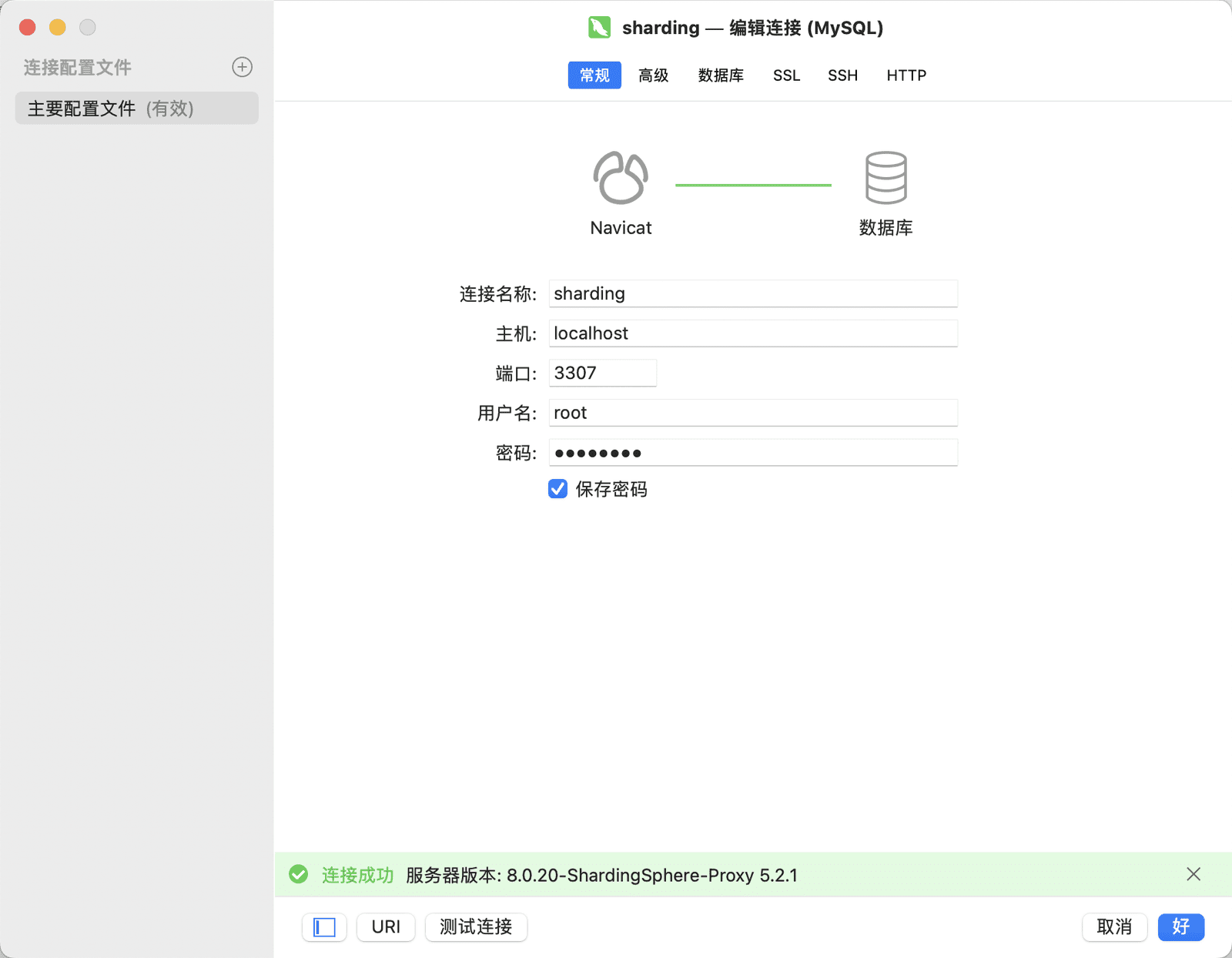Select 主要配置文件 (有效) profile
Image resolution: width=1232 pixels, height=958 pixels.
pos(137,109)
